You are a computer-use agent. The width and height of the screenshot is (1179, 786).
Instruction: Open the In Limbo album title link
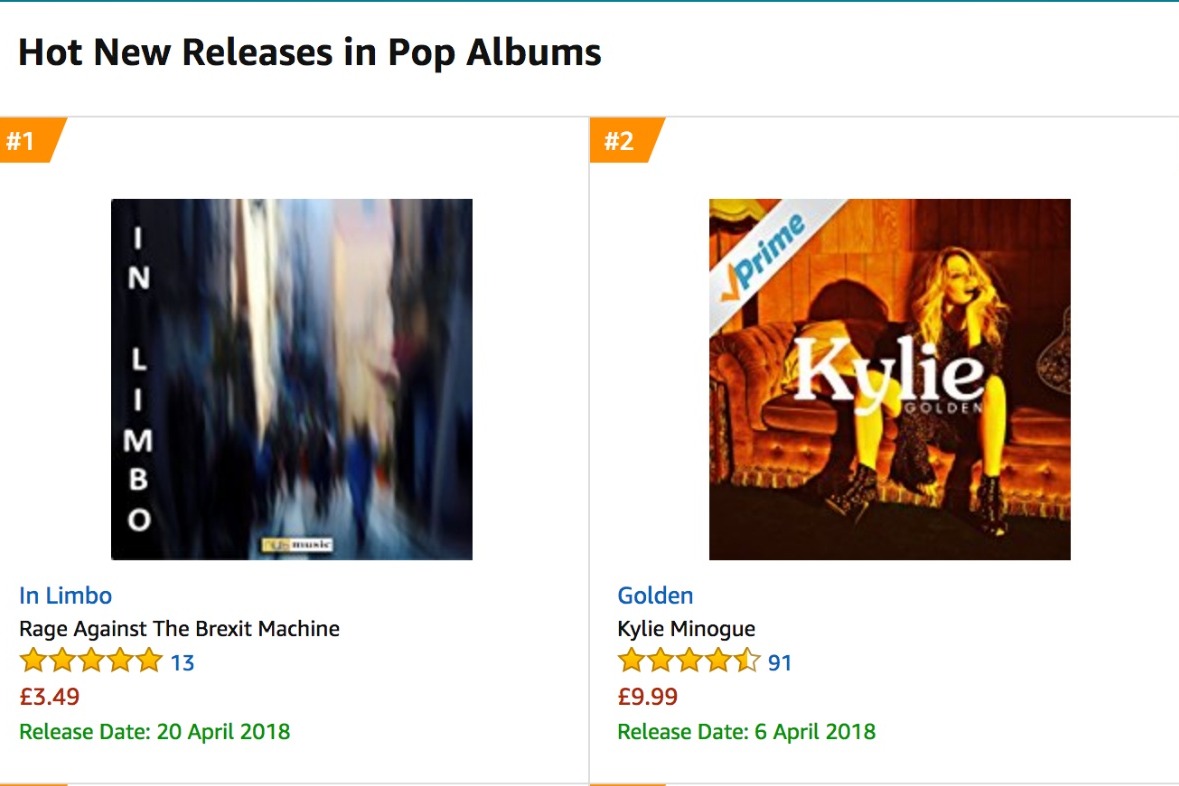click(65, 595)
